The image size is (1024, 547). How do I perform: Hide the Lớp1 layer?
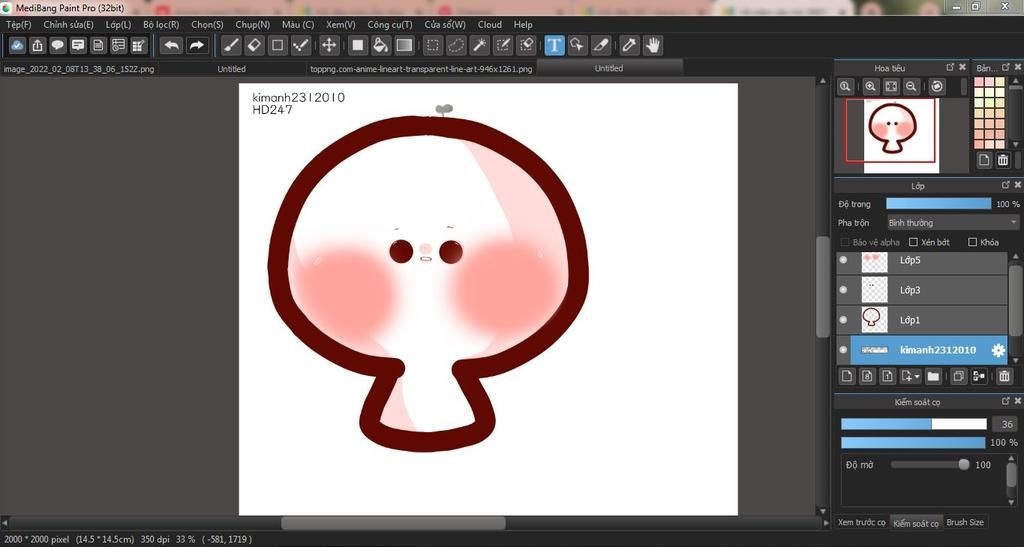843,320
